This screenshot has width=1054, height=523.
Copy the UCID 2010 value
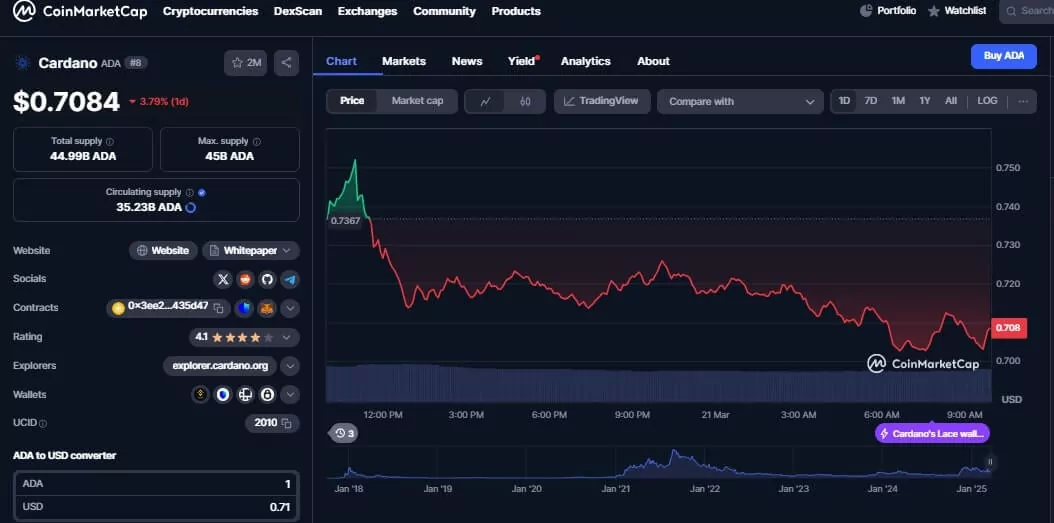286,424
